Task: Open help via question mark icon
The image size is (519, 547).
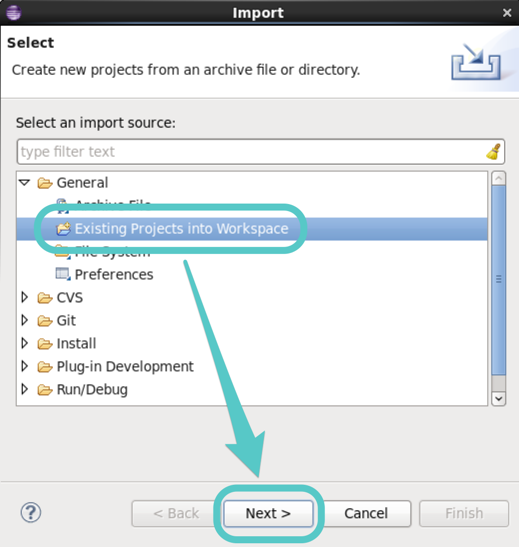Action: [31, 512]
